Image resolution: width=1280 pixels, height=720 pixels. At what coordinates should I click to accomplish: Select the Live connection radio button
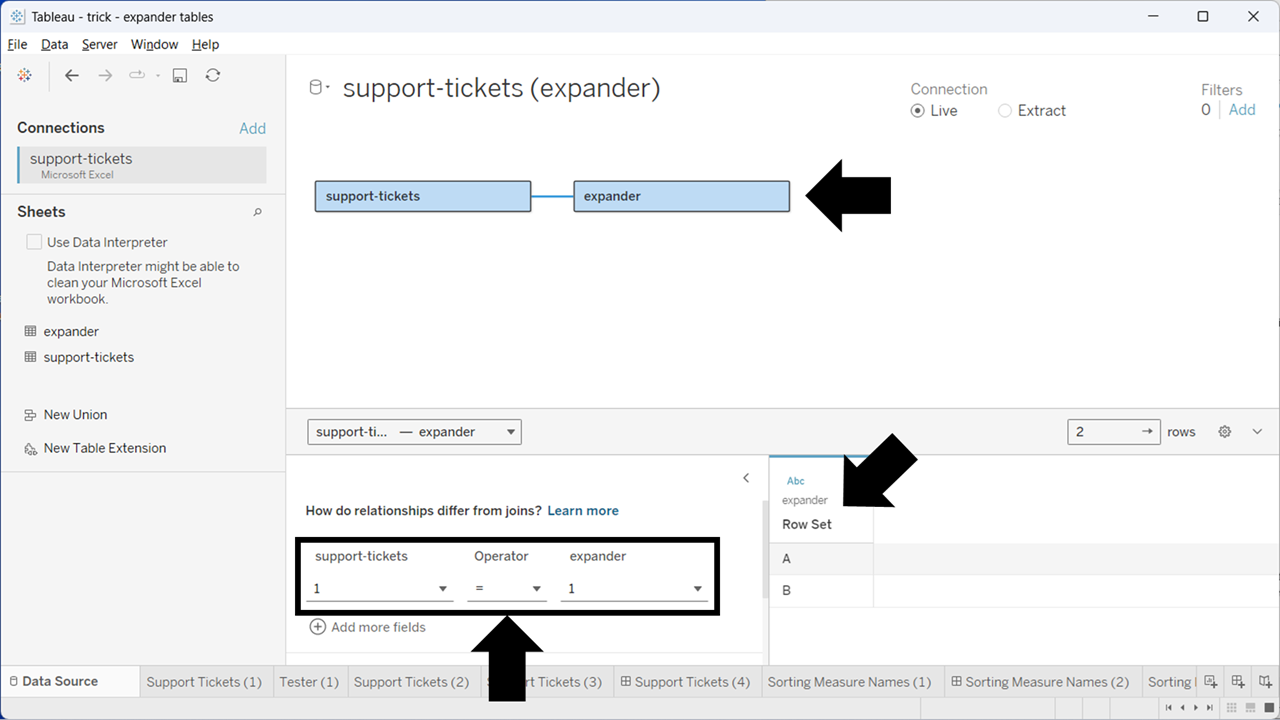[x=918, y=111]
